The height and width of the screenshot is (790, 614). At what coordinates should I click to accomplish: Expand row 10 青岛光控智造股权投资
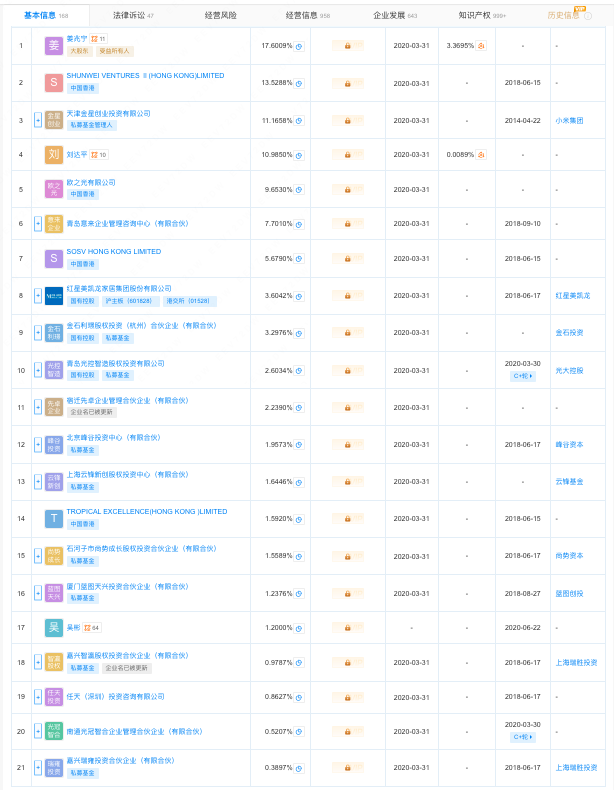pos(38,370)
